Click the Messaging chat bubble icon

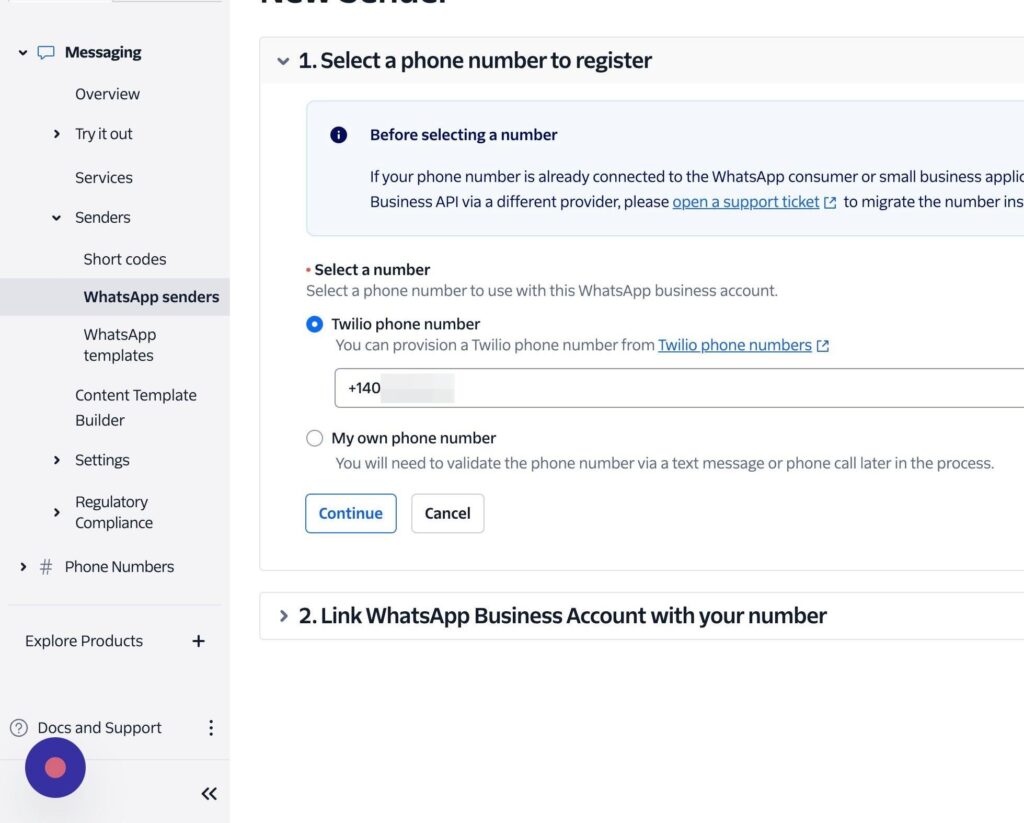pos(46,53)
